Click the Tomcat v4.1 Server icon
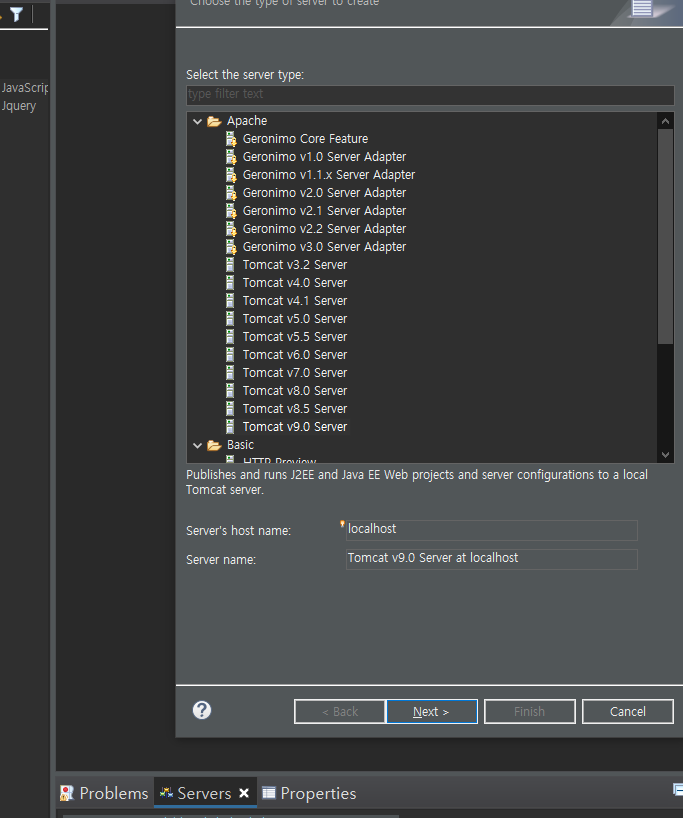The height and width of the screenshot is (818, 683). (230, 300)
